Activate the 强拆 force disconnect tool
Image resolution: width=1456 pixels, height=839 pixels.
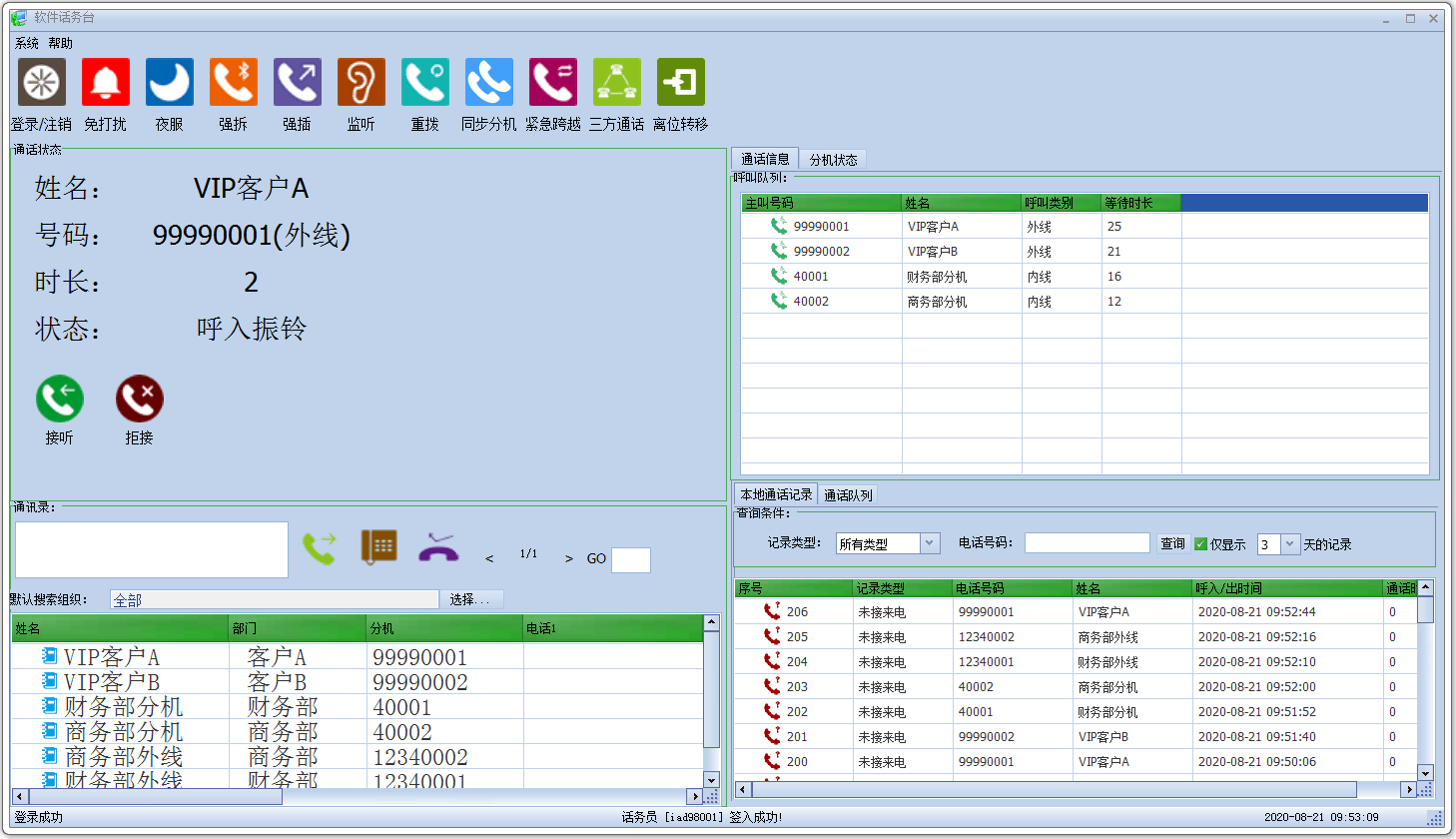tap(233, 82)
